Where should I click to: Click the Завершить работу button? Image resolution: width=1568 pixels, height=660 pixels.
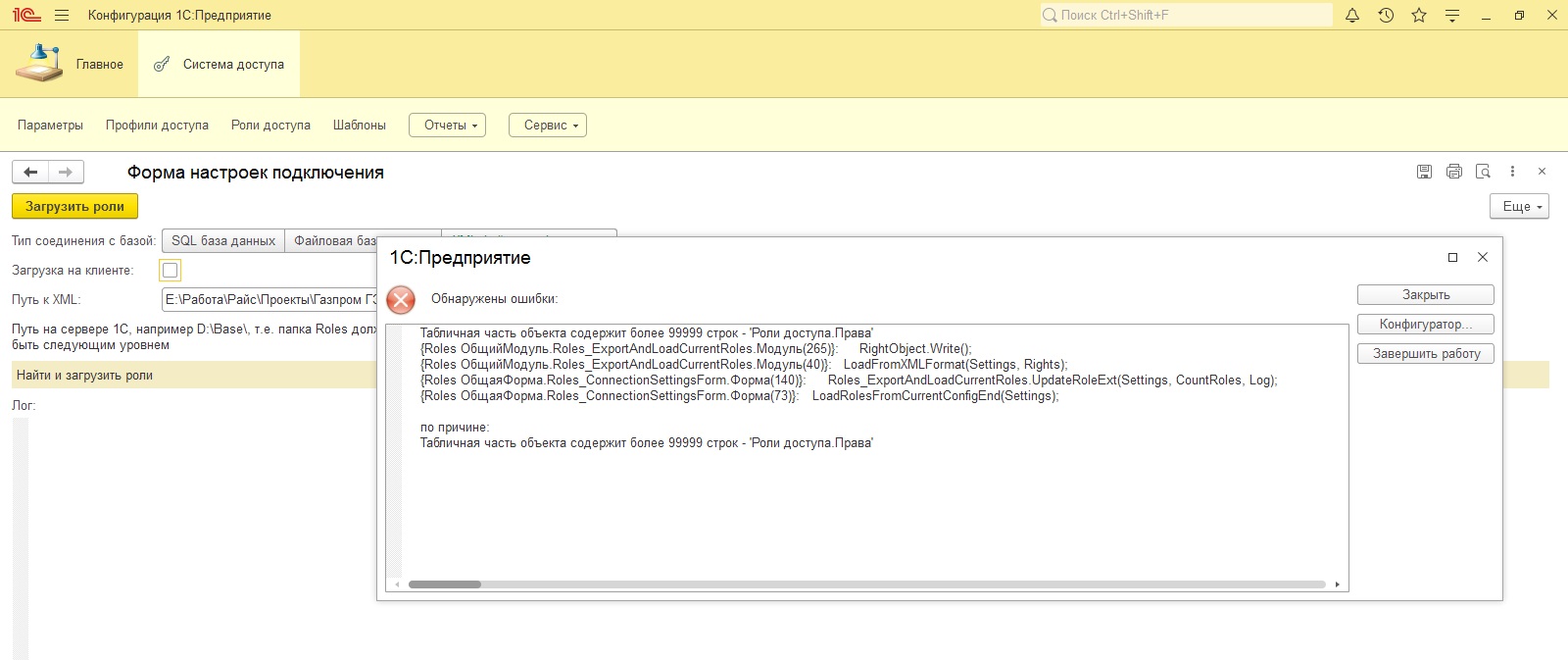pyautogui.click(x=1426, y=353)
